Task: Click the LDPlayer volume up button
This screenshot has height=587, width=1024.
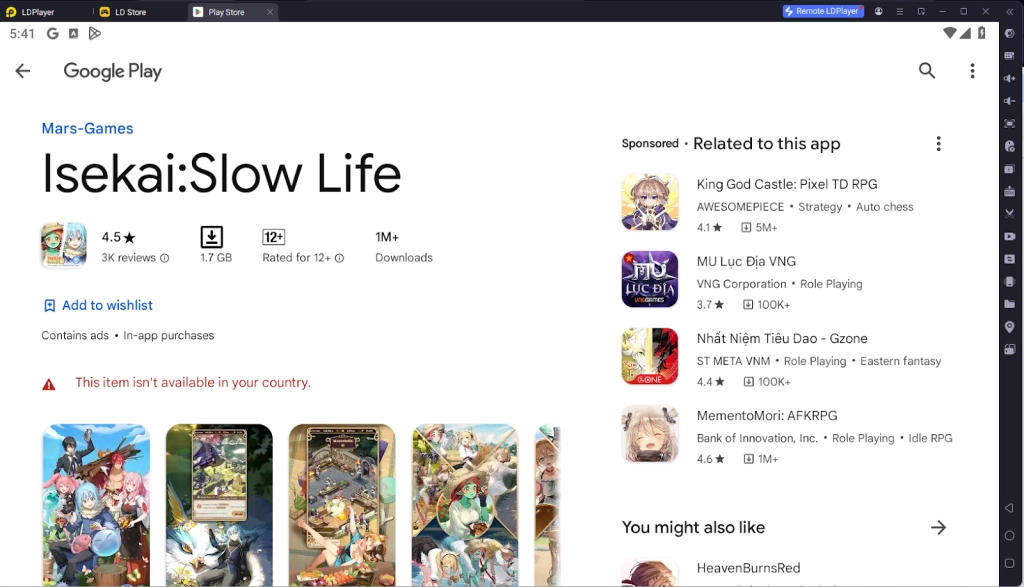Action: point(1010,78)
